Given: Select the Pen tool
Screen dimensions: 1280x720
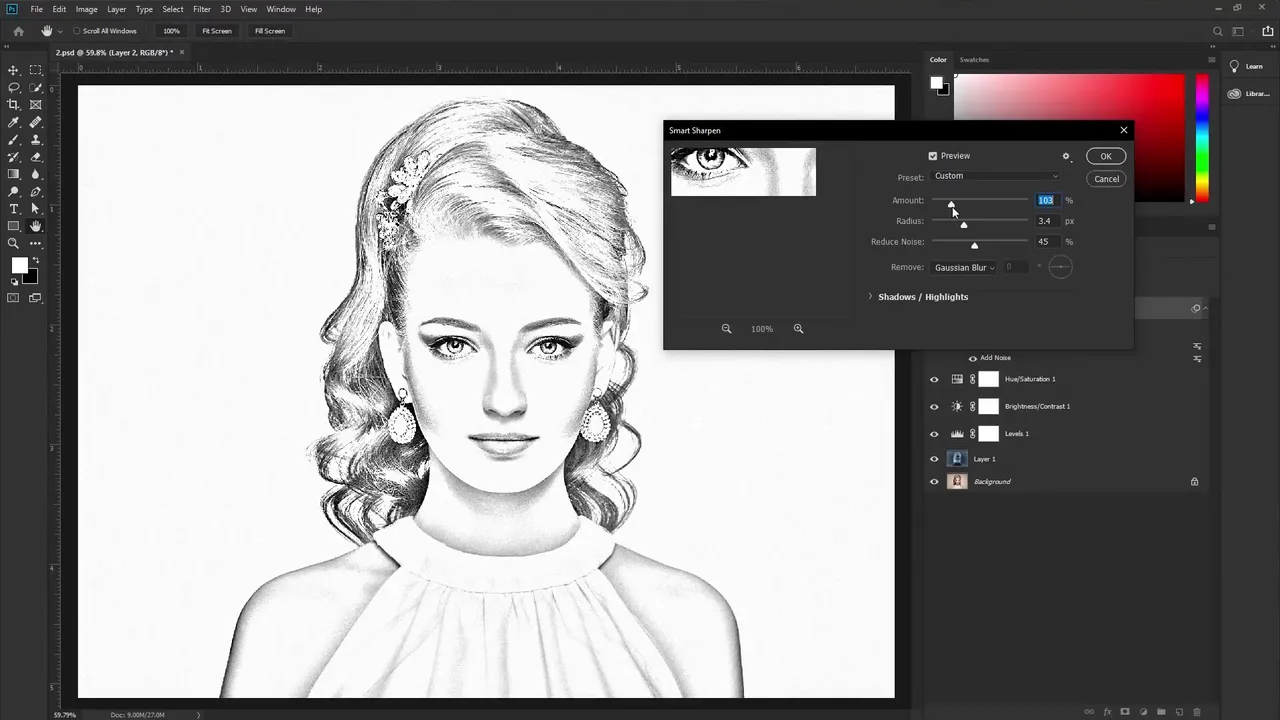Looking at the screenshot, I should [x=36, y=191].
